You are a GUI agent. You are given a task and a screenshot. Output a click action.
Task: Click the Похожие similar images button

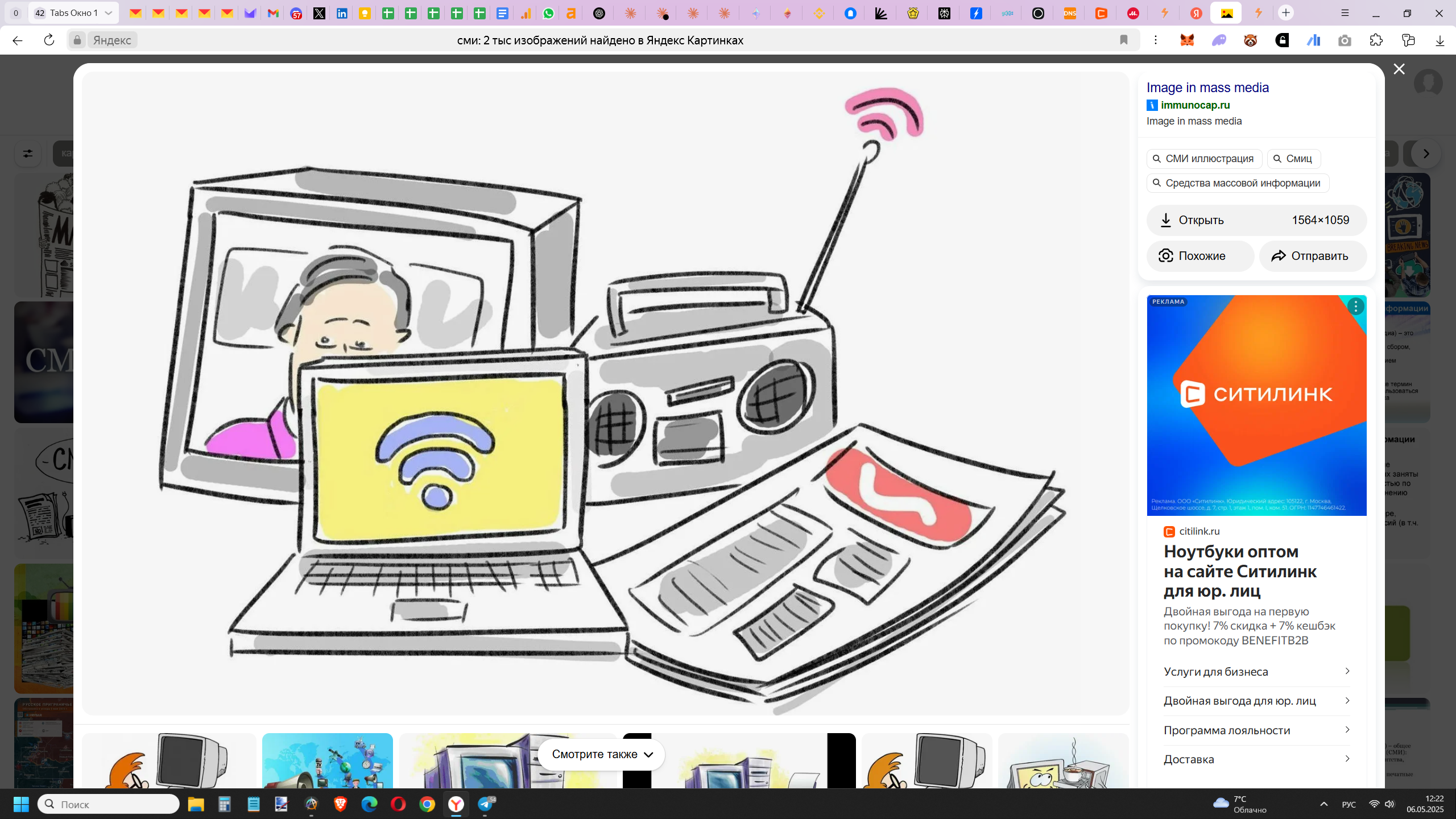coord(1200,256)
